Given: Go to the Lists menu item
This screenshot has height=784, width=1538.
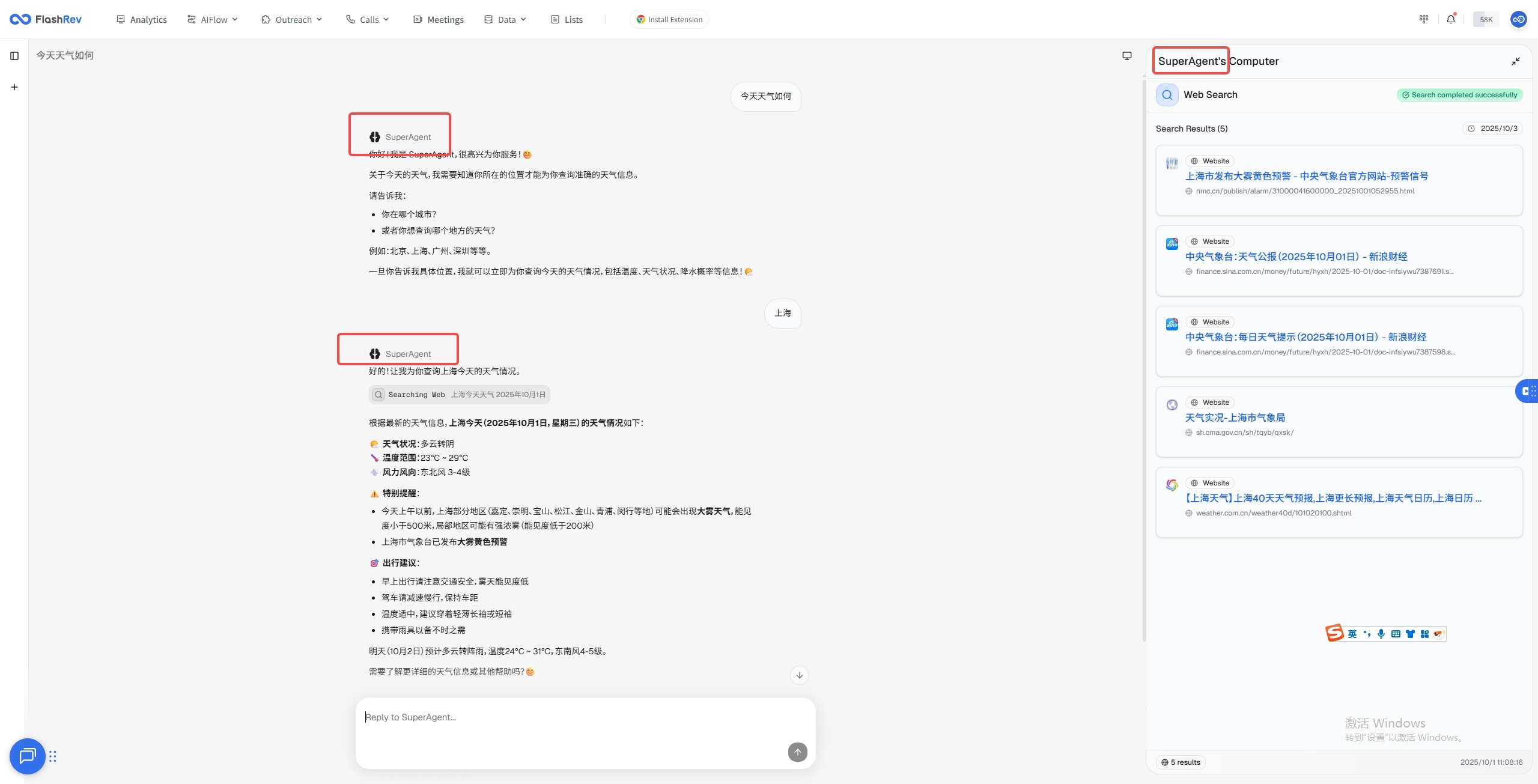Looking at the screenshot, I should click(567, 19).
